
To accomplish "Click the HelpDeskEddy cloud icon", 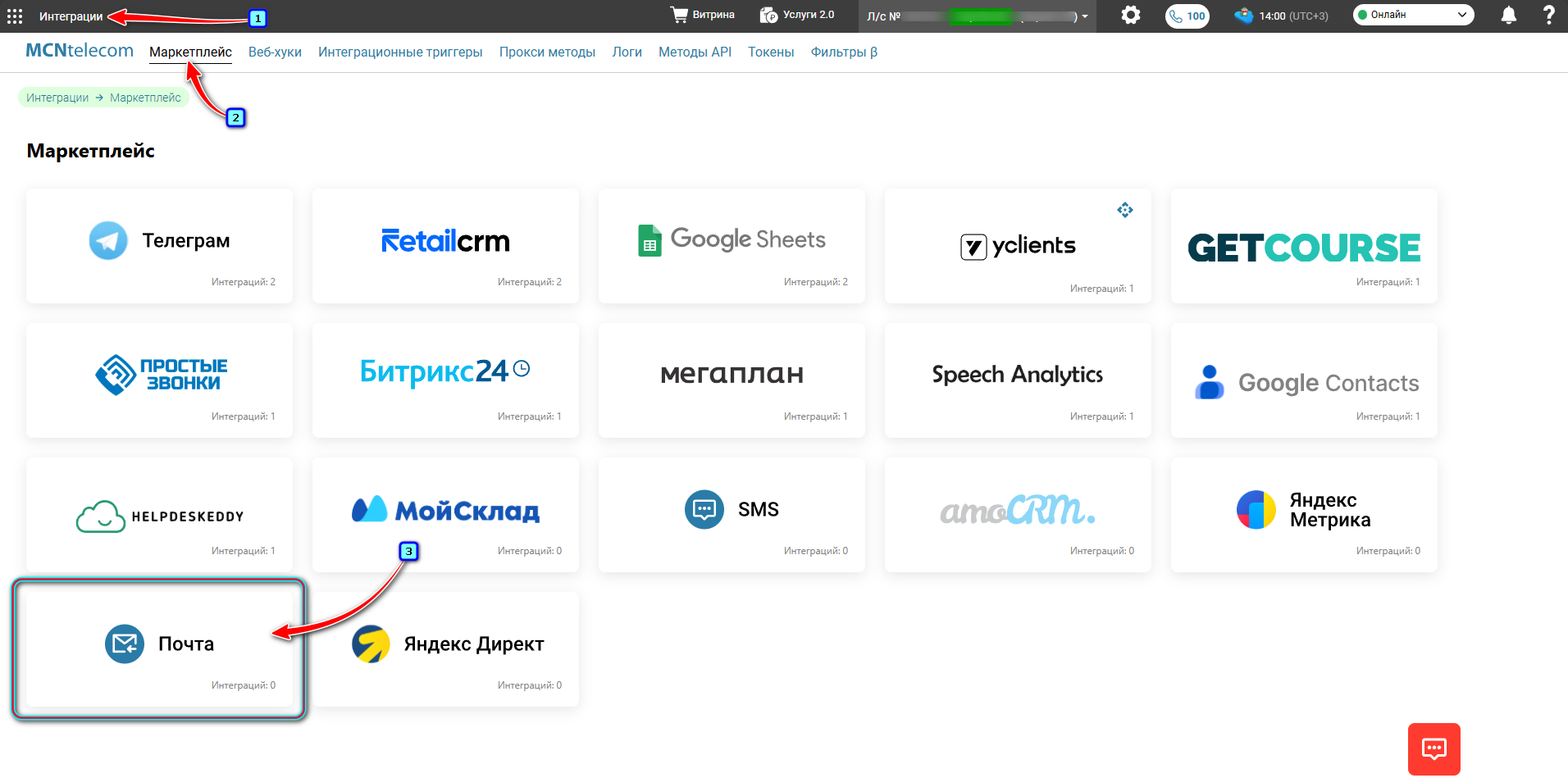I will [101, 516].
